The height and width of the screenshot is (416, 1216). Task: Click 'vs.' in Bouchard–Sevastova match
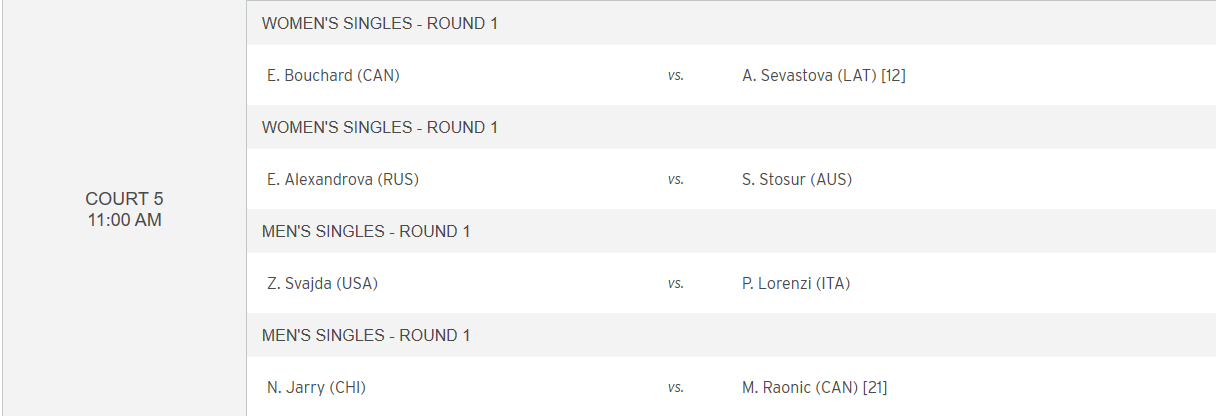click(x=676, y=75)
